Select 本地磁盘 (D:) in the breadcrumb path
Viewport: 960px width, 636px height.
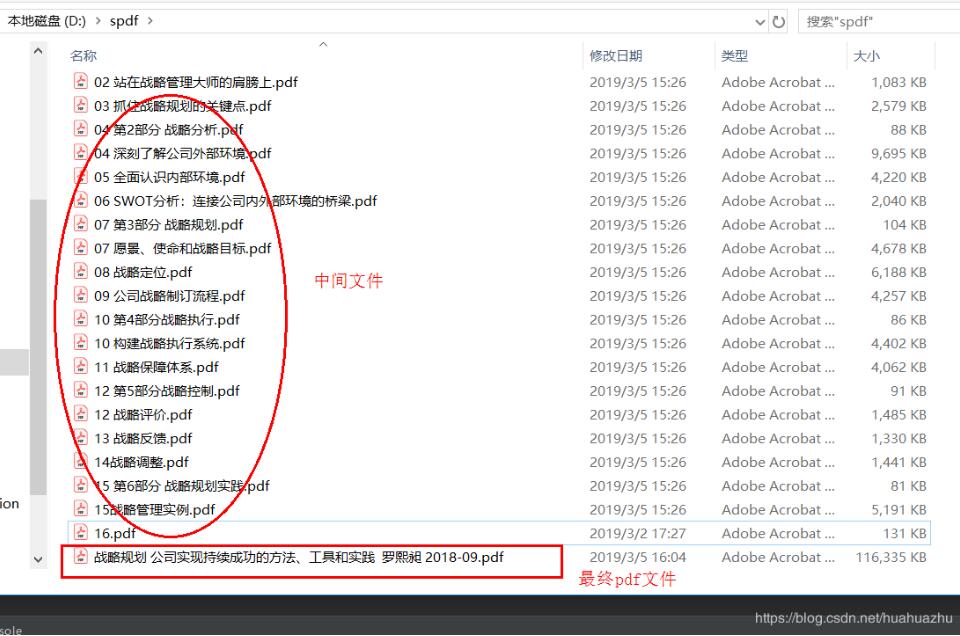(47, 20)
